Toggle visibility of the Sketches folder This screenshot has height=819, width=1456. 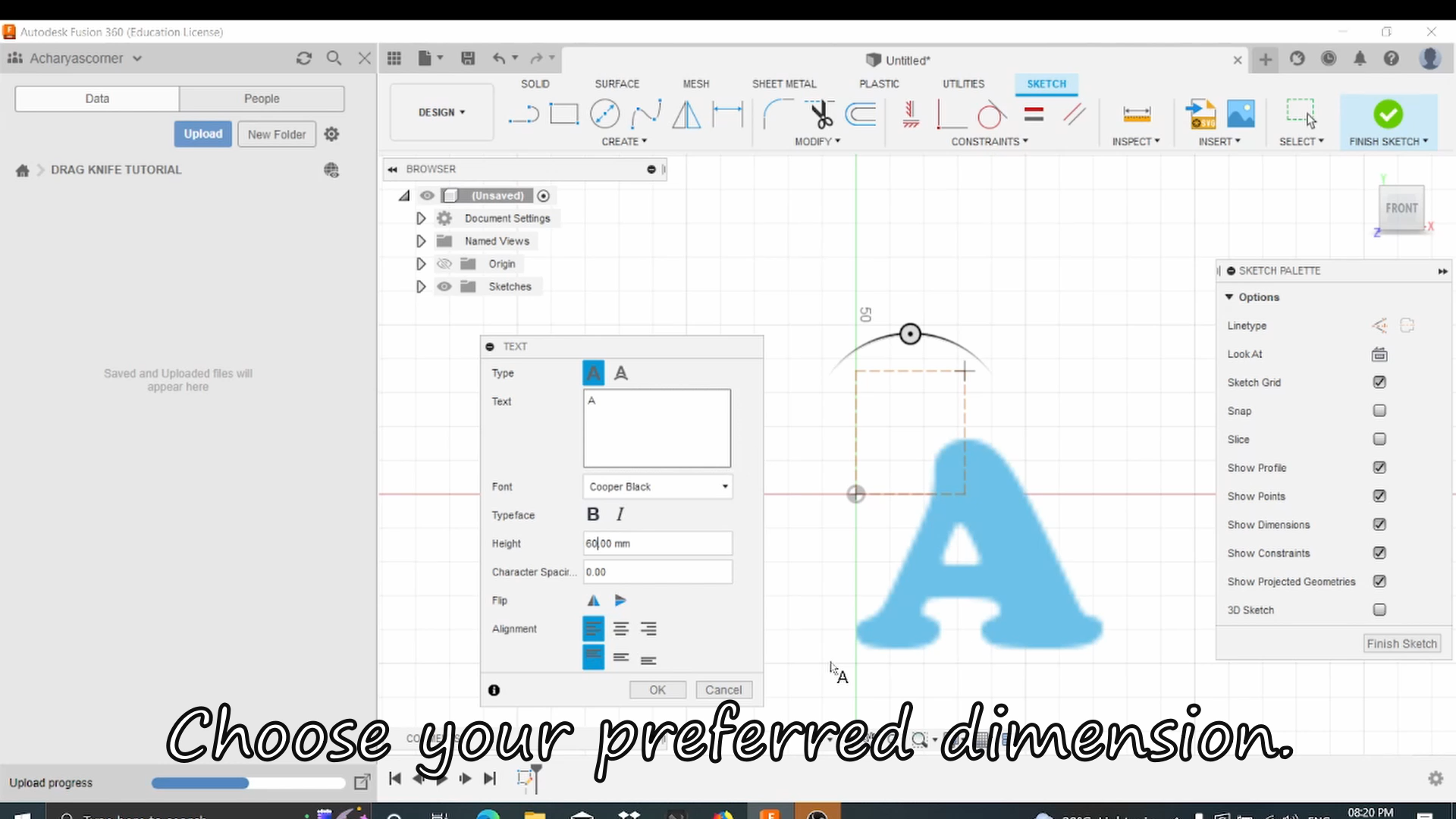pos(444,287)
